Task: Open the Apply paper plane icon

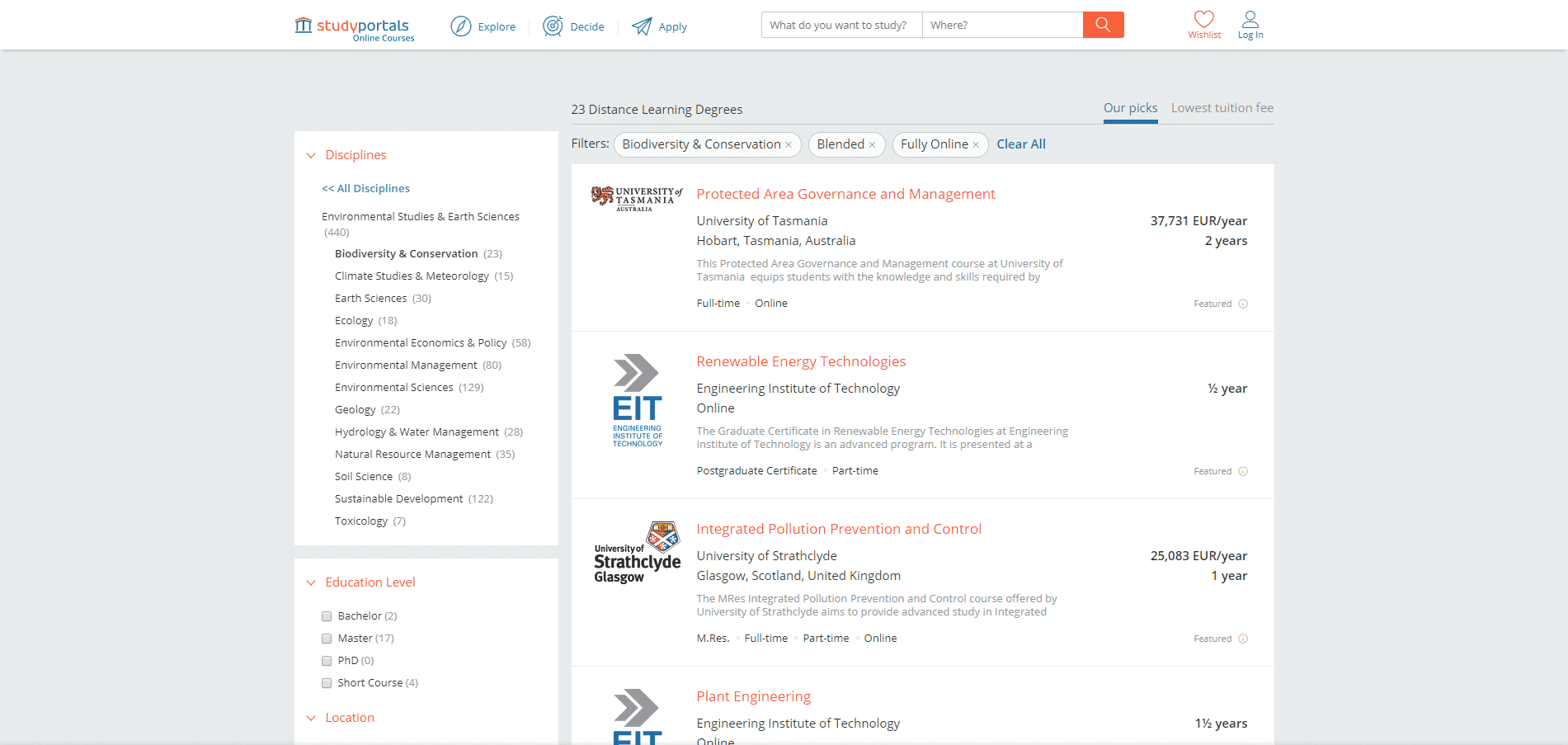Action: [642, 26]
